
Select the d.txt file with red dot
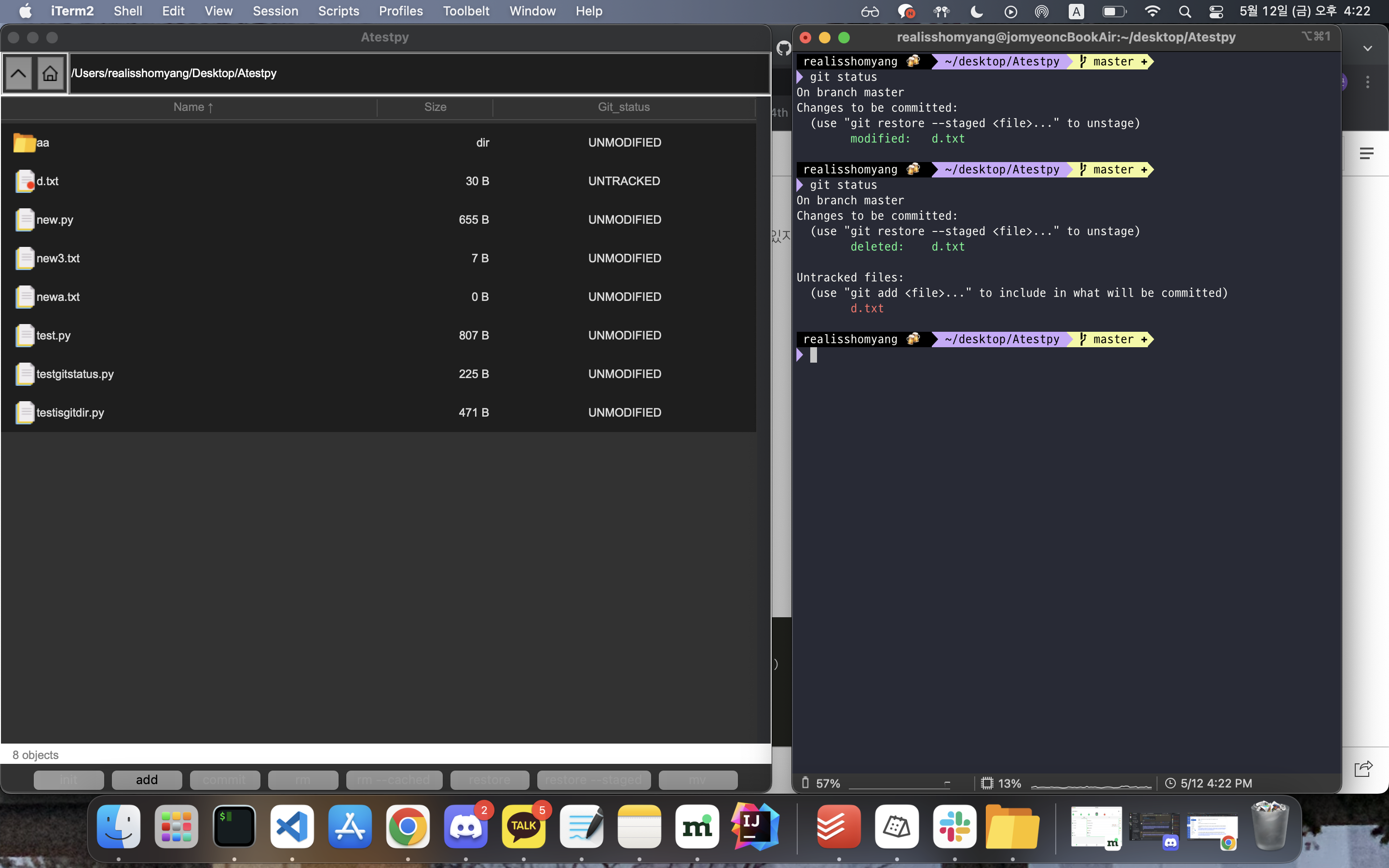(x=25, y=181)
